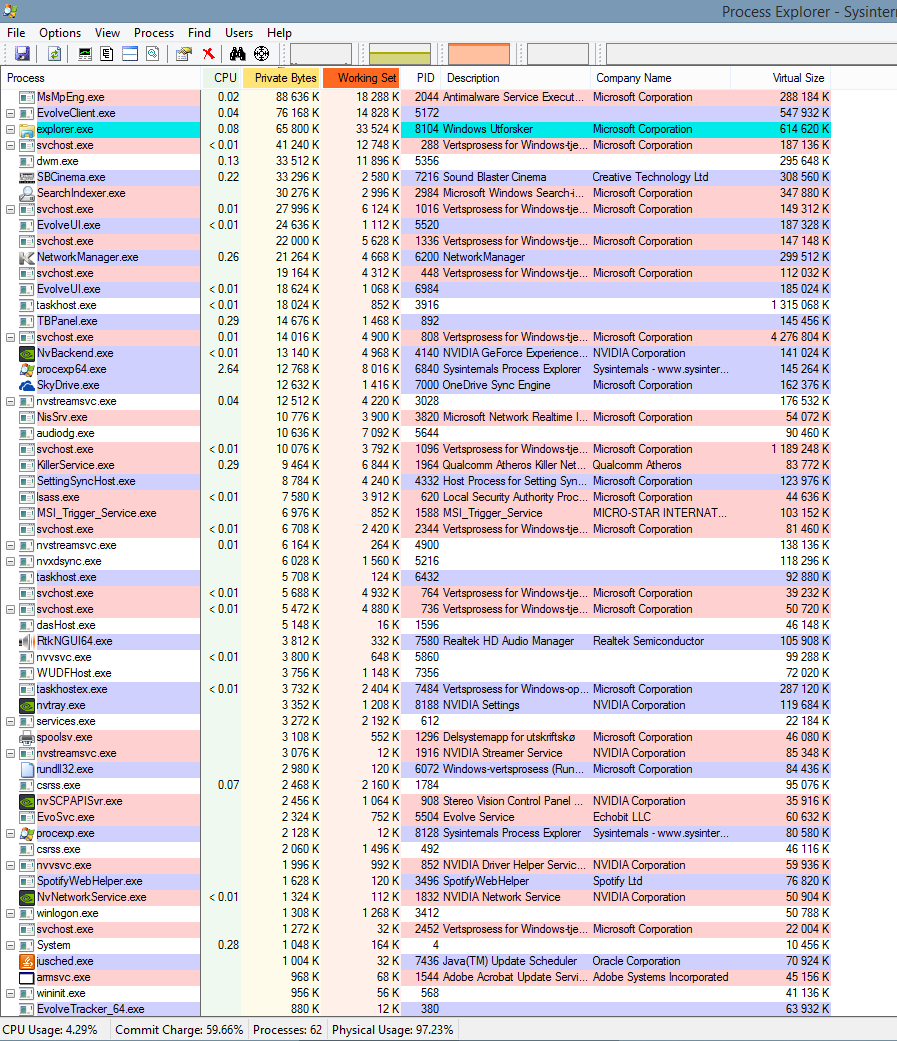
Task: Click the RtkNGUI64.exe speaker icon
Action: (27, 641)
